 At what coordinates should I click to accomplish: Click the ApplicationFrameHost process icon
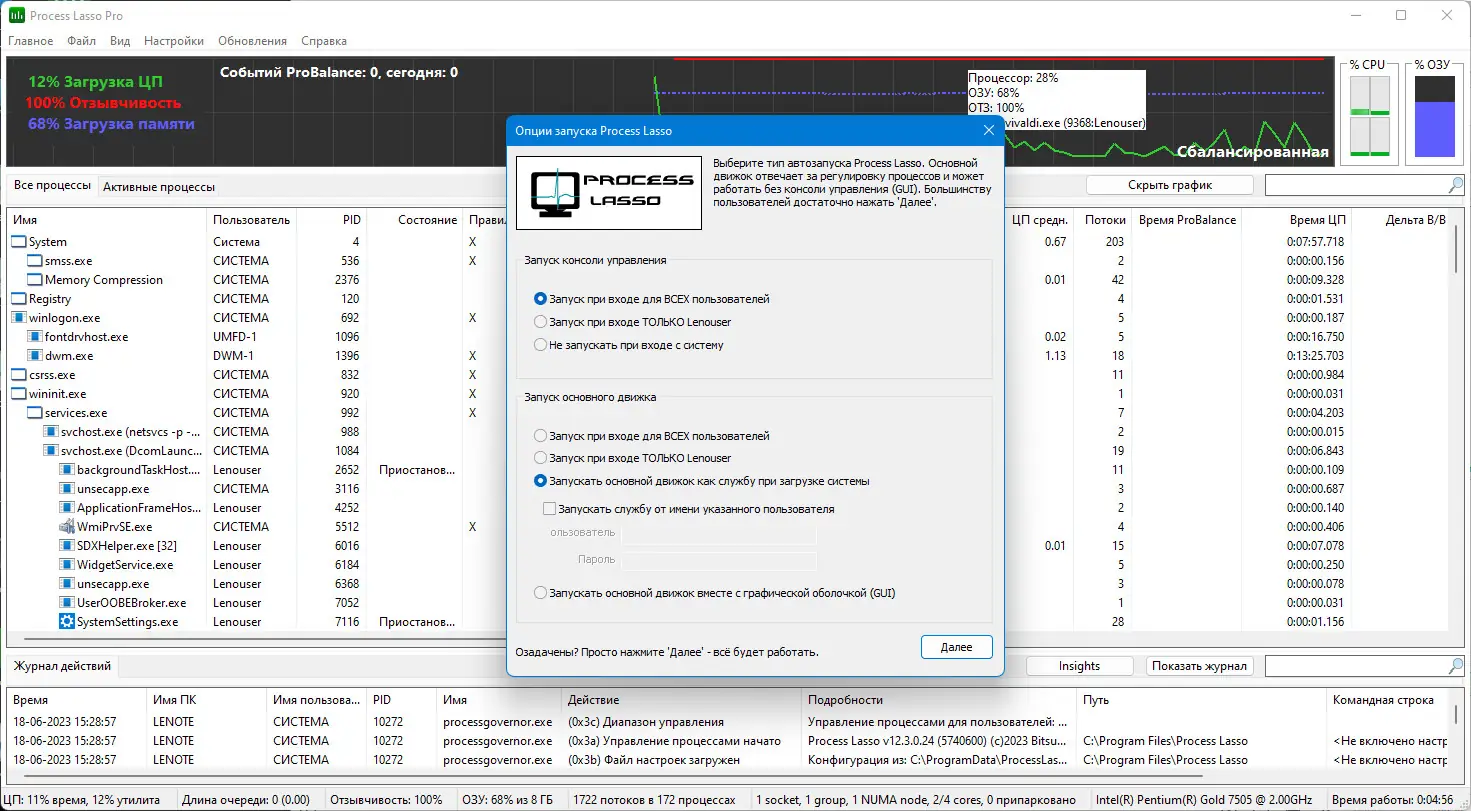click(67, 508)
